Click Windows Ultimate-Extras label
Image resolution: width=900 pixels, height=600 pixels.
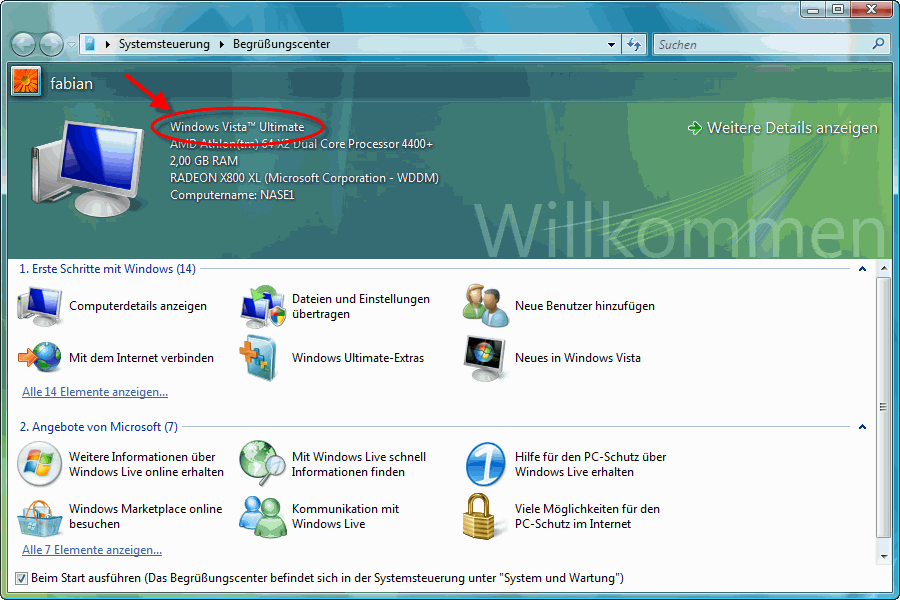point(358,358)
